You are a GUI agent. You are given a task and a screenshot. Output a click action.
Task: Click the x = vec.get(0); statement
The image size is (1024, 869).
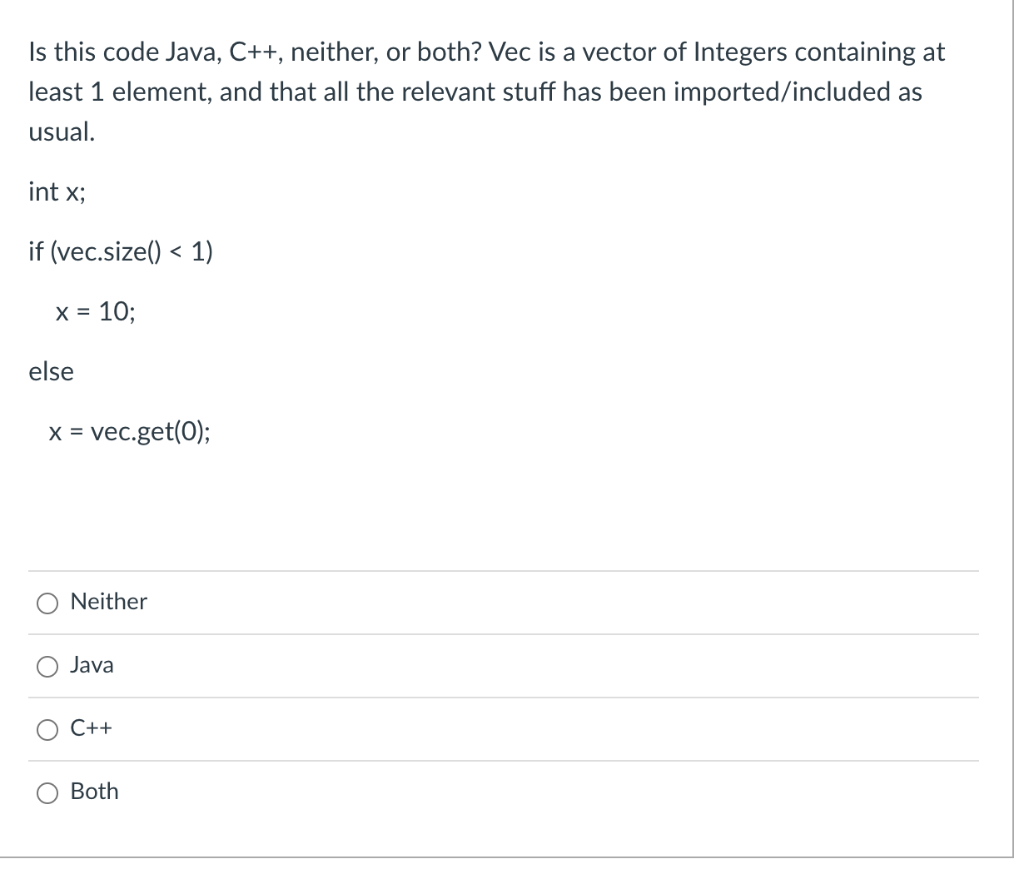point(129,433)
